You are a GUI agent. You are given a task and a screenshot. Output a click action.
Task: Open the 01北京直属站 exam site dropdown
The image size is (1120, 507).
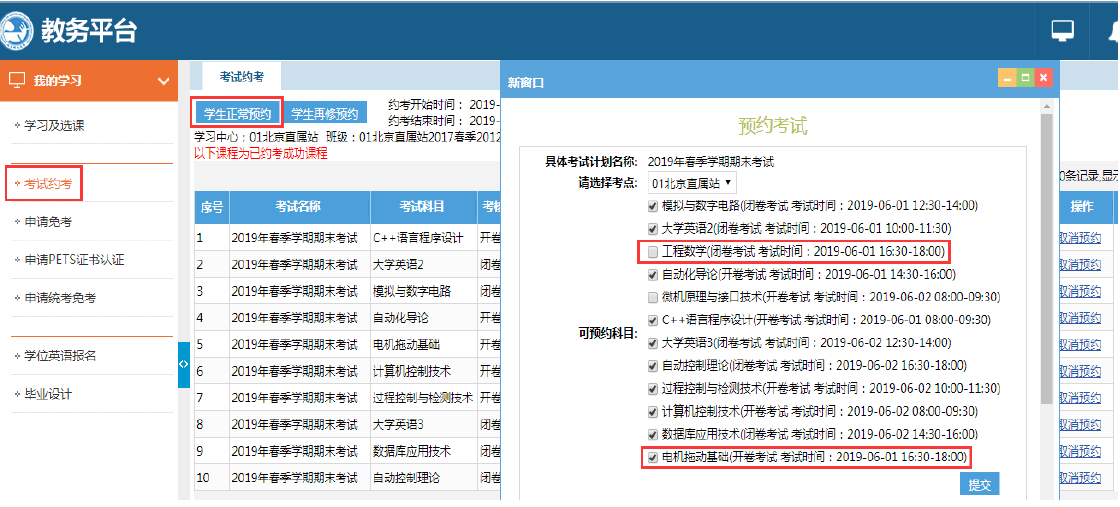tap(692, 183)
